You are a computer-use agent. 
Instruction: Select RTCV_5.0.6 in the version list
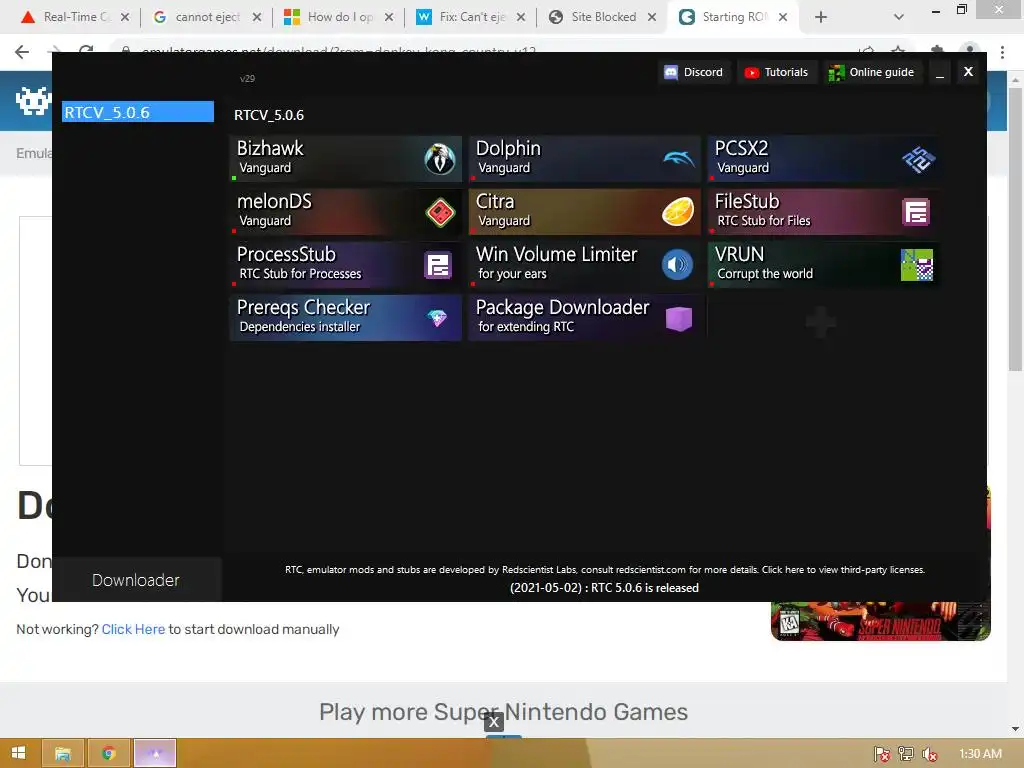coord(138,112)
